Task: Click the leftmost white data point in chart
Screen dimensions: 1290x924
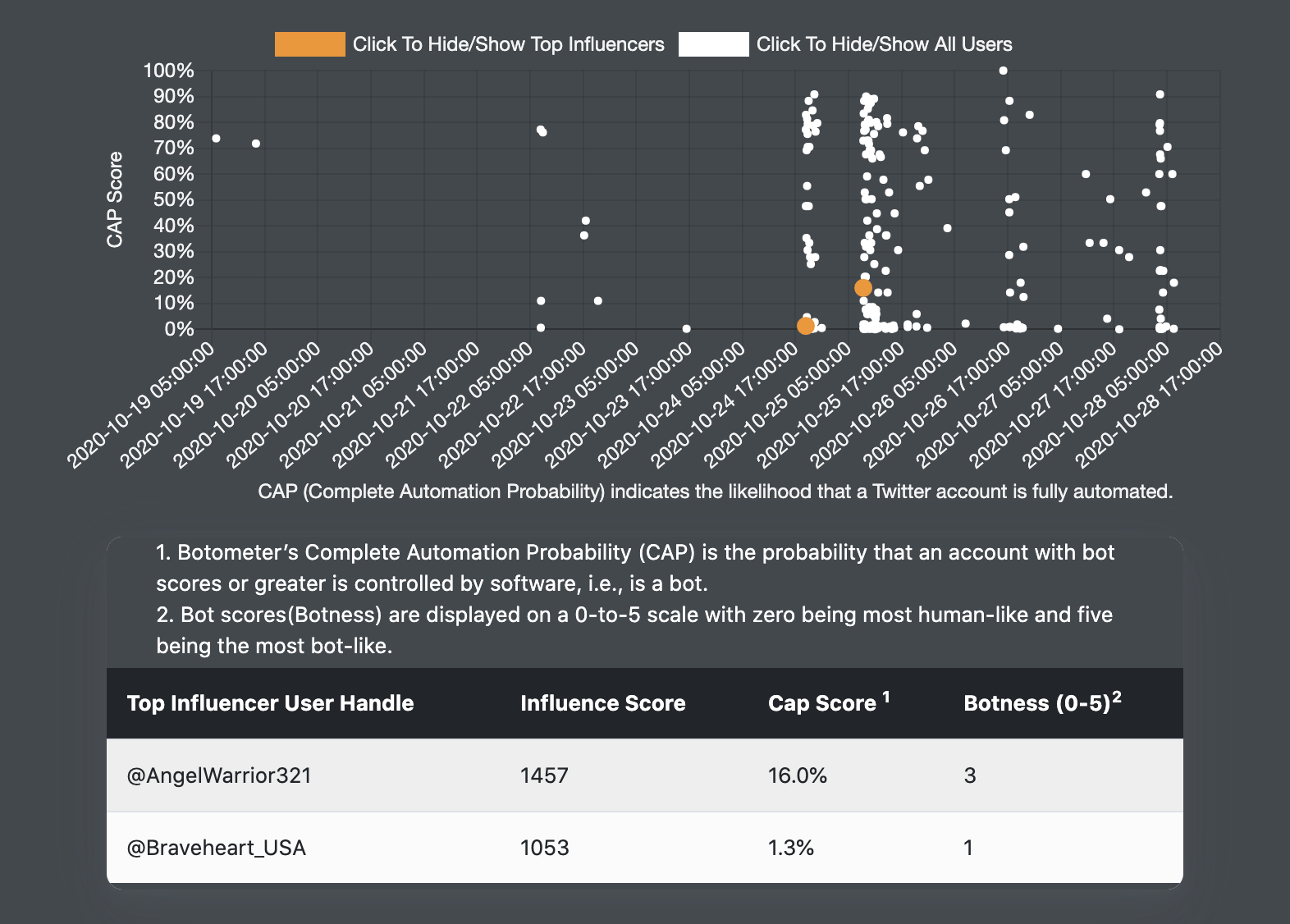Action: (216, 139)
